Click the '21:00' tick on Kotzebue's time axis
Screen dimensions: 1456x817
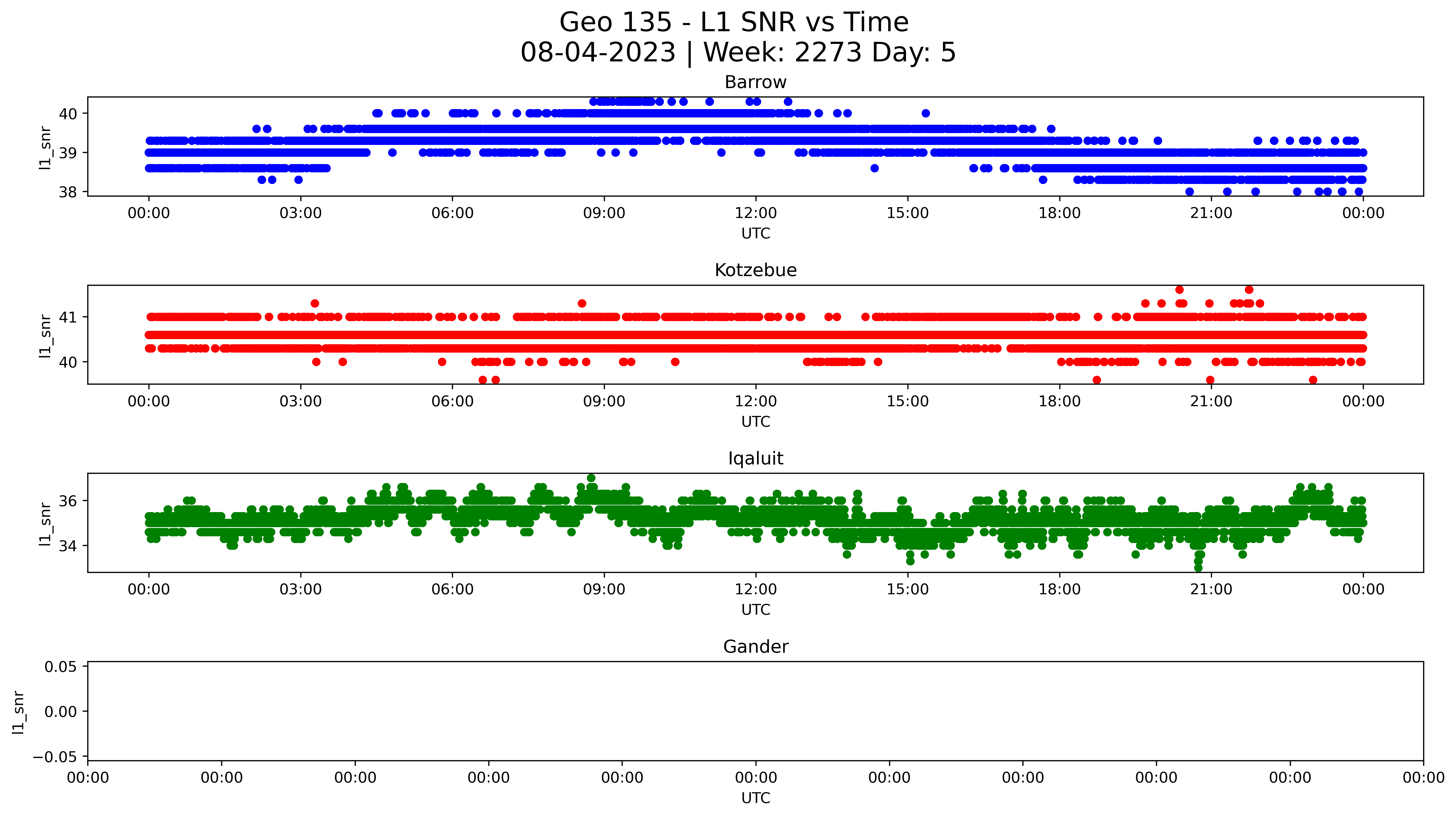[x=1211, y=402]
